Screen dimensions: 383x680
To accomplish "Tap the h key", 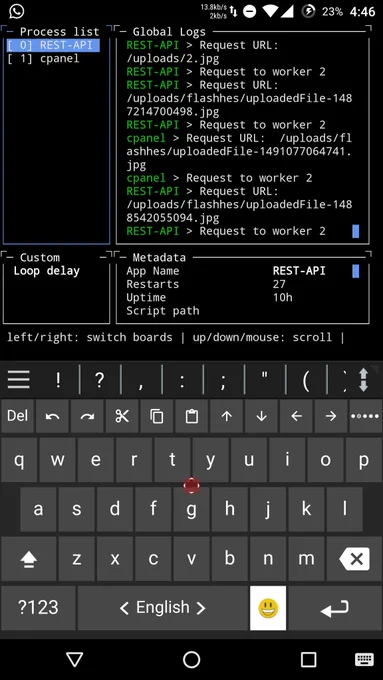I will pos(229,509).
